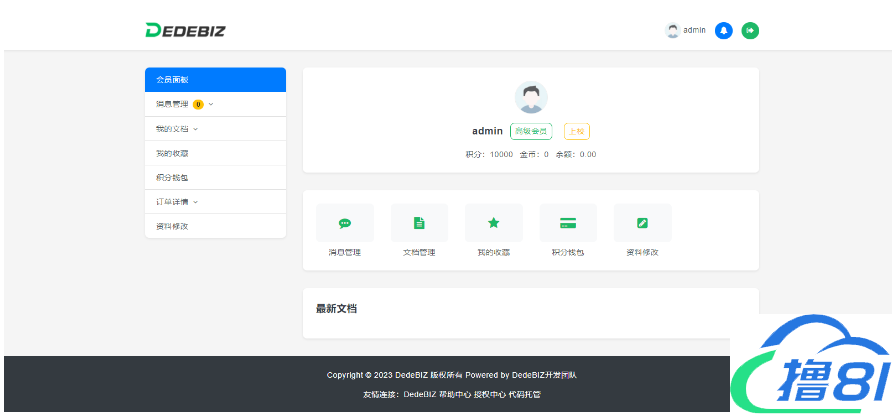The width and height of the screenshot is (892, 414).
Task: Click the green 高级会员 badge
Action: (530, 131)
